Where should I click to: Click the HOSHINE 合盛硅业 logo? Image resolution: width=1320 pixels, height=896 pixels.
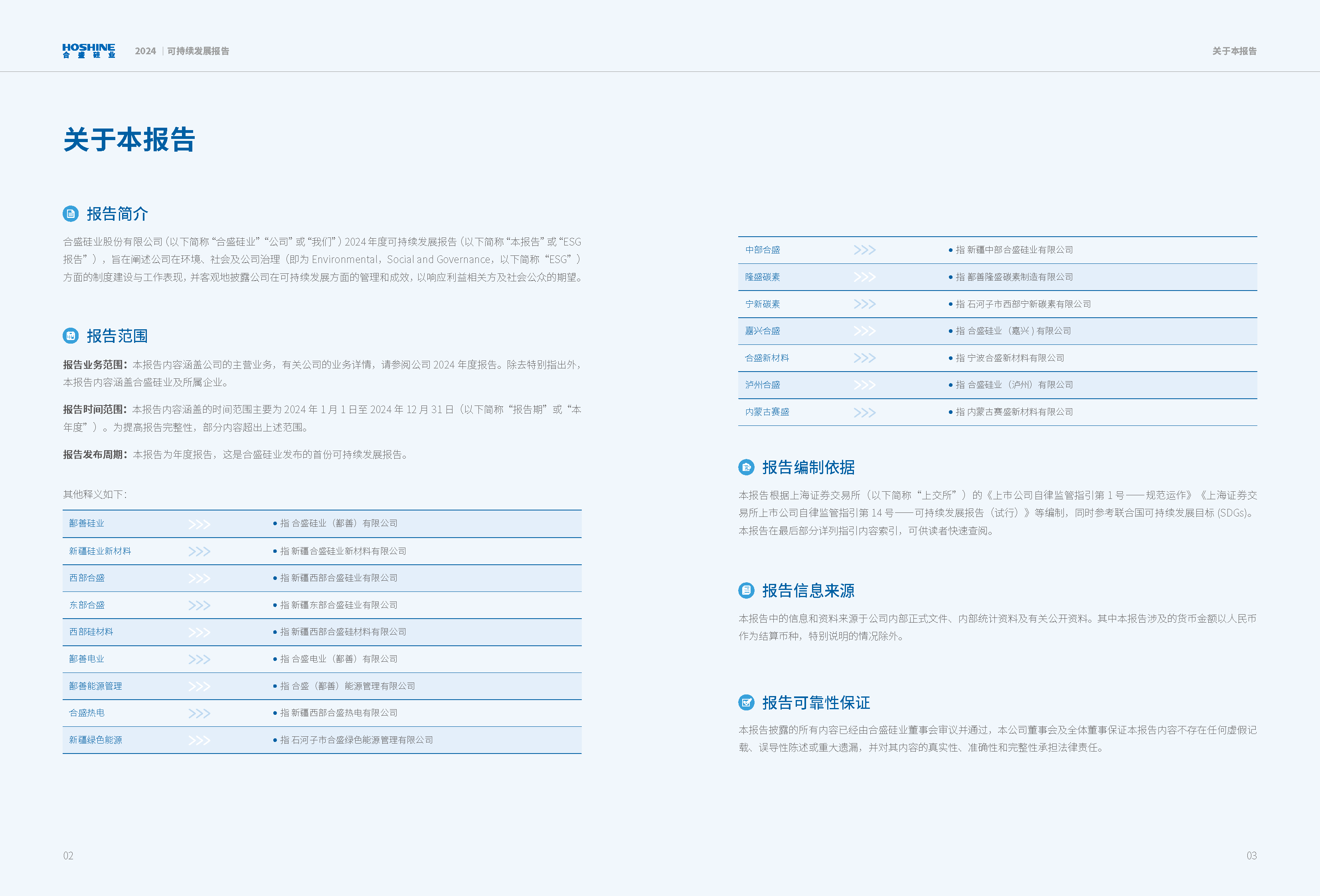tap(89, 51)
